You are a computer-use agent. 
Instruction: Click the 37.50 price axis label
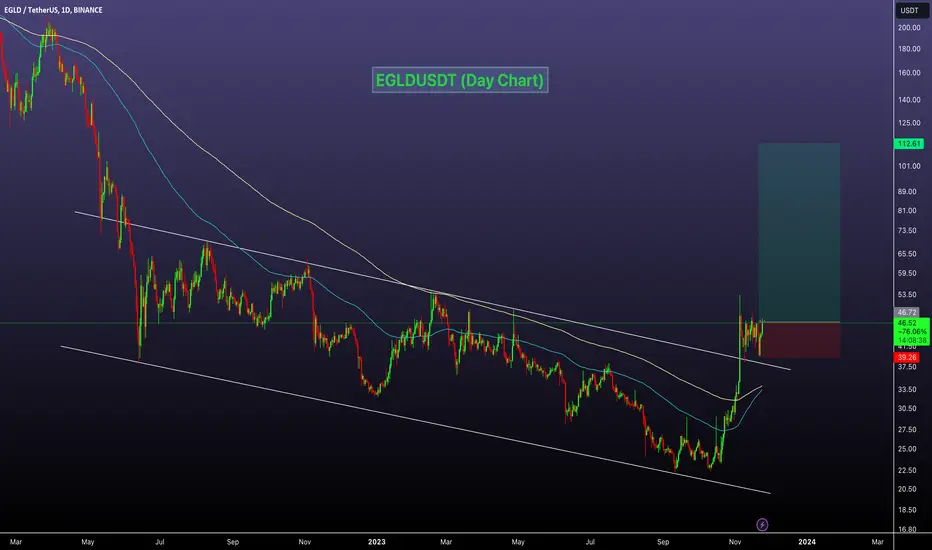click(907, 367)
